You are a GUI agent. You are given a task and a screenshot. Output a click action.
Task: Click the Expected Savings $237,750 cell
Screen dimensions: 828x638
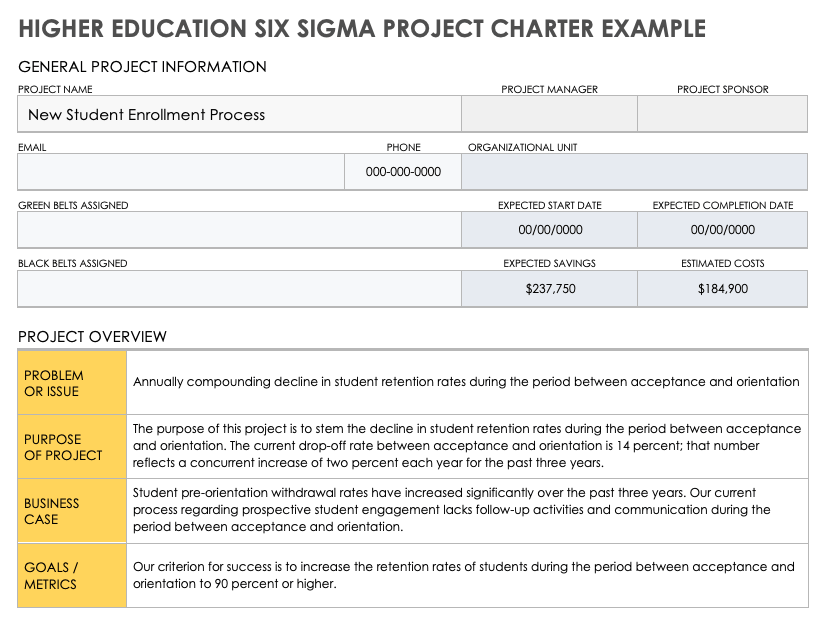coord(549,288)
